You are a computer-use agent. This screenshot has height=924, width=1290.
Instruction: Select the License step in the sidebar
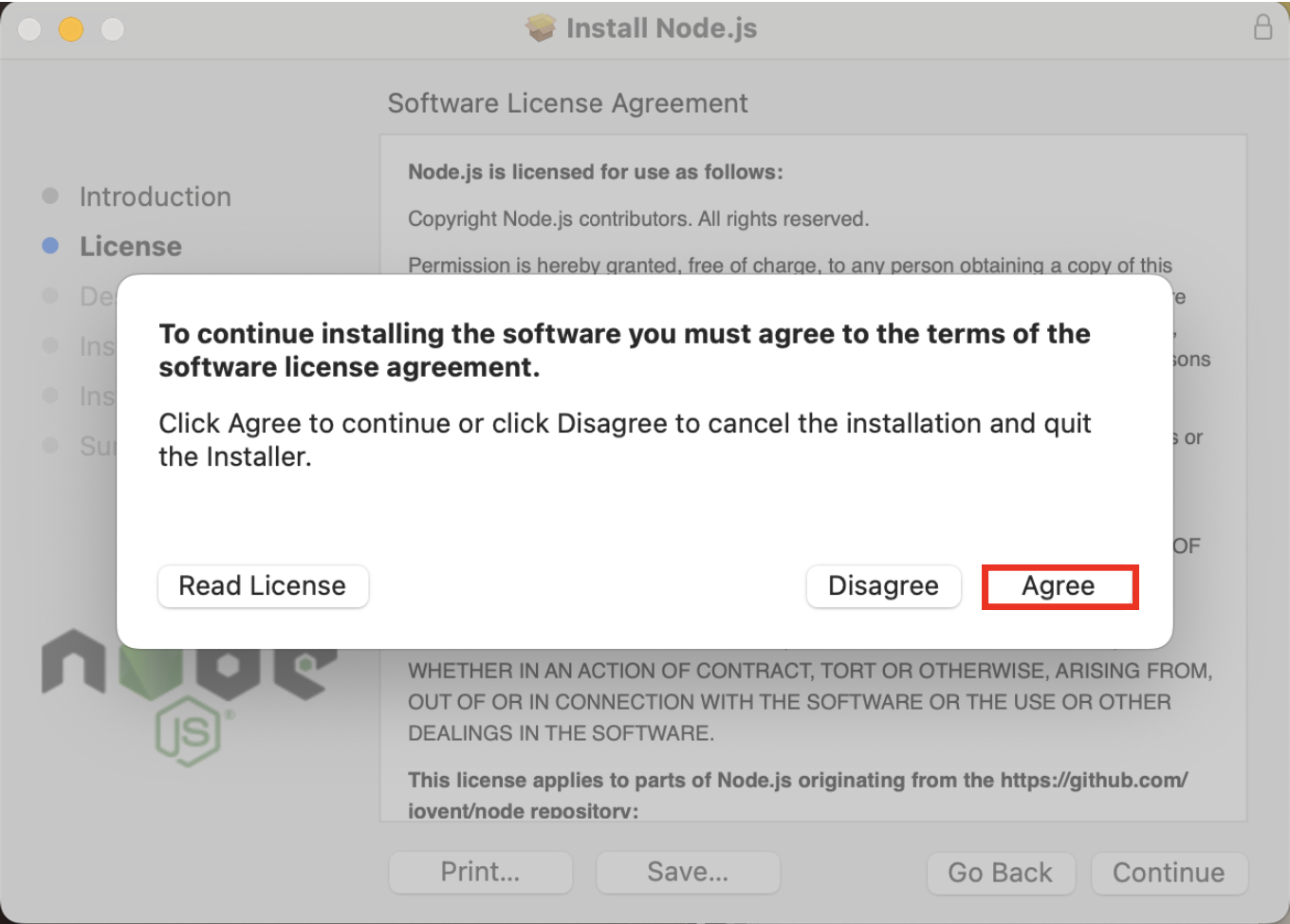(130, 245)
